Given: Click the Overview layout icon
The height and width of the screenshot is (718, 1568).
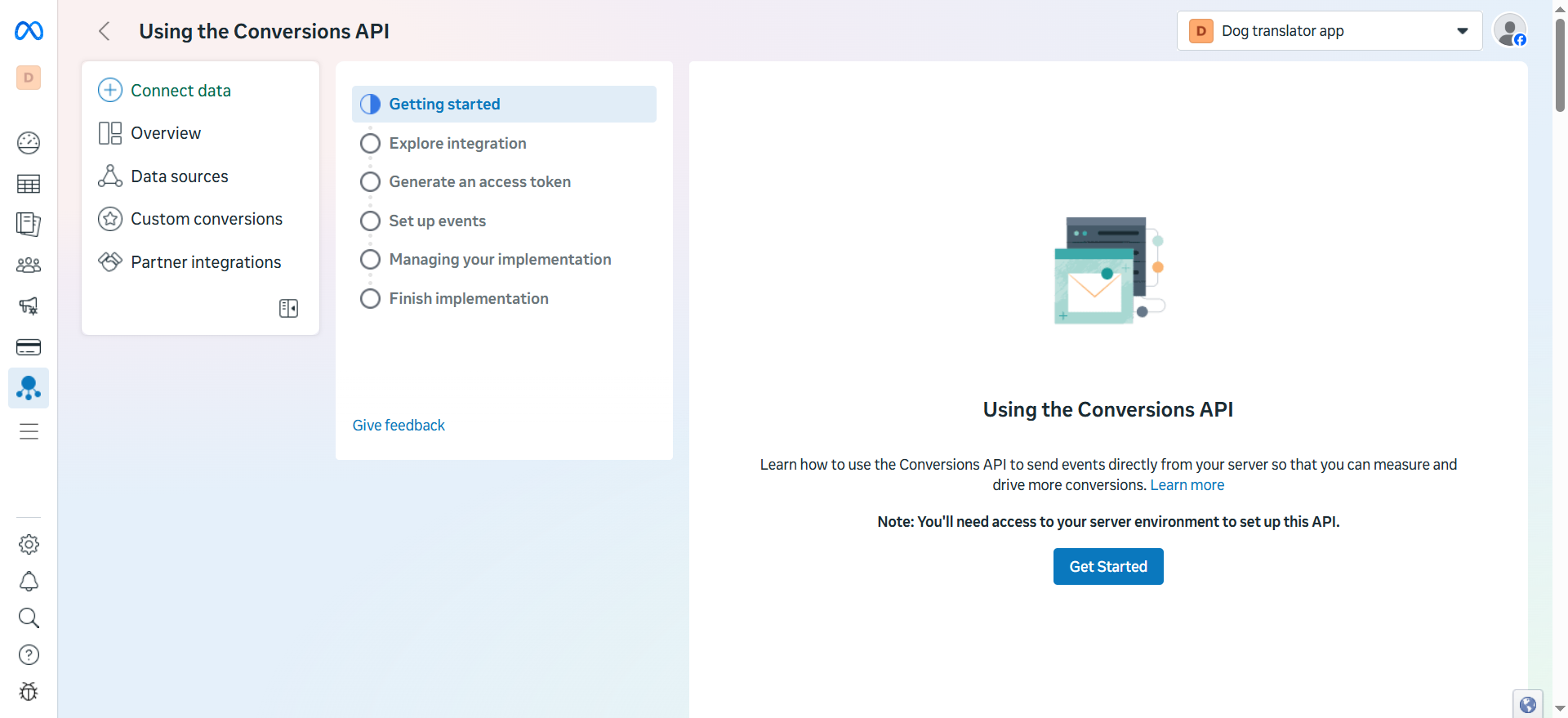Looking at the screenshot, I should pyautogui.click(x=110, y=133).
